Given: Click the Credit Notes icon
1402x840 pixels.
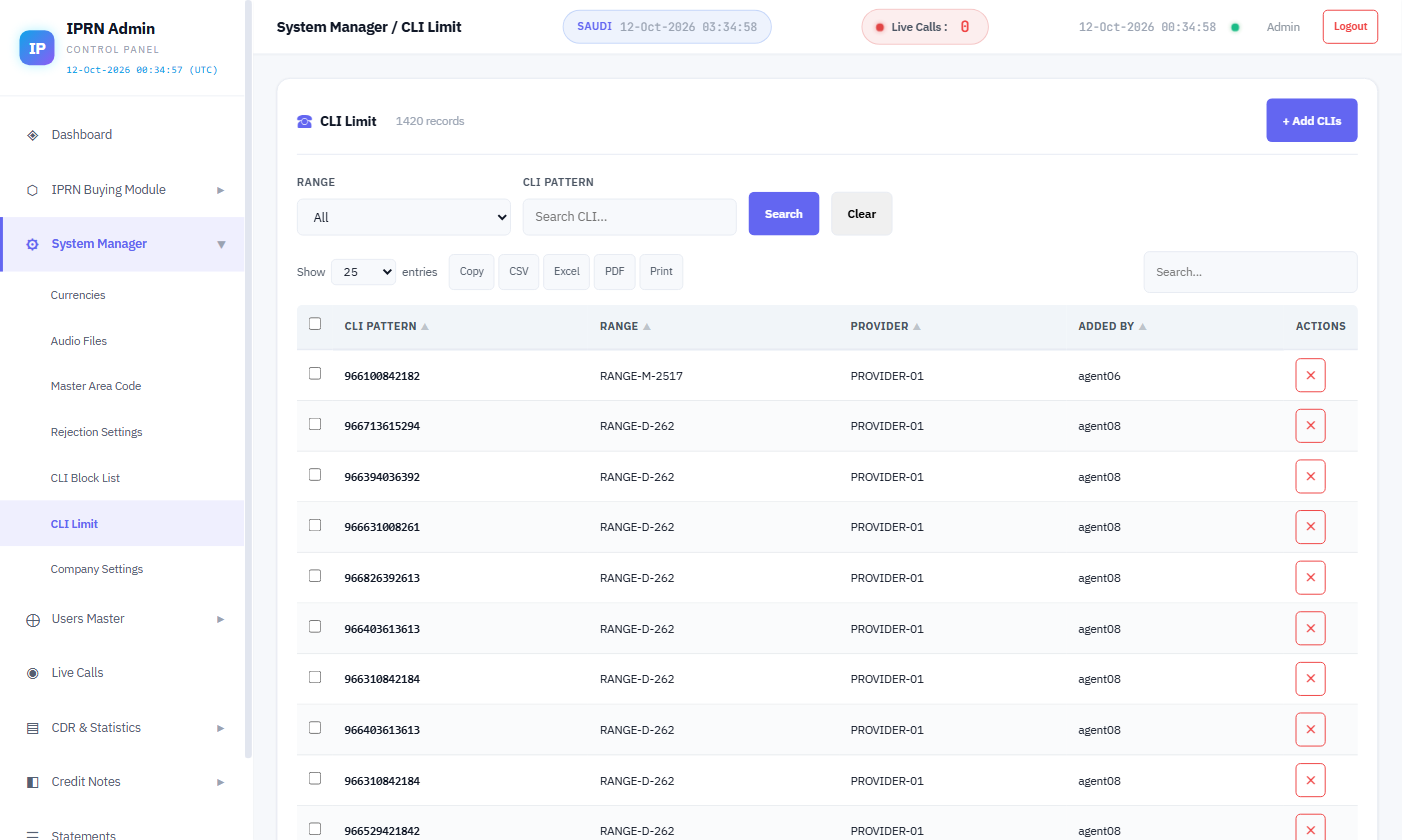Looking at the screenshot, I should 32,782.
